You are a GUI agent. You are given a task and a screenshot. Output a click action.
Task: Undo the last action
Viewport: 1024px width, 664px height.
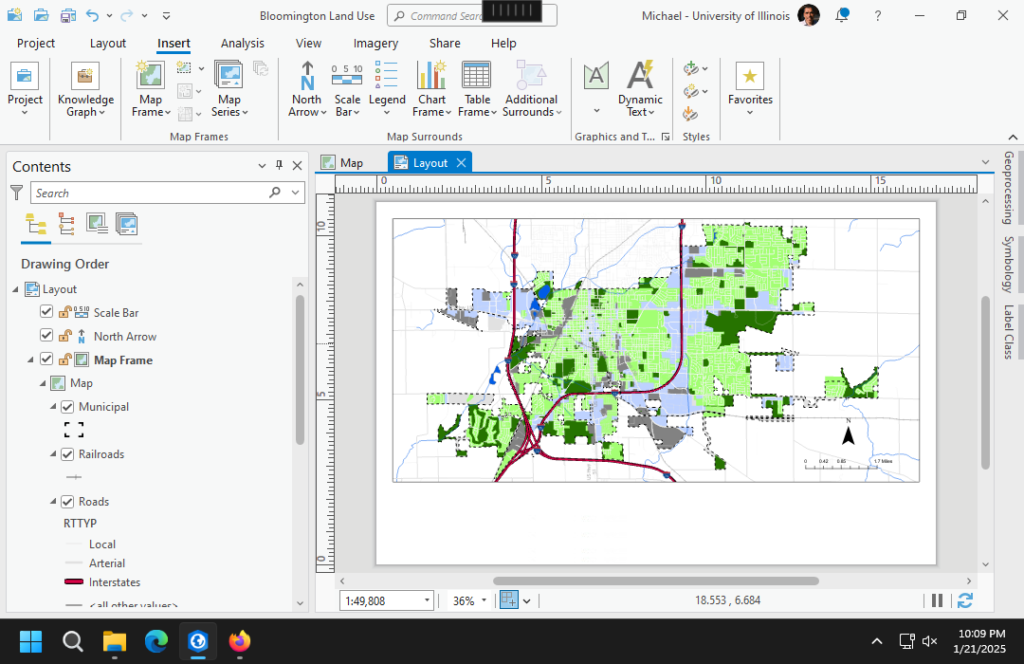(93, 14)
